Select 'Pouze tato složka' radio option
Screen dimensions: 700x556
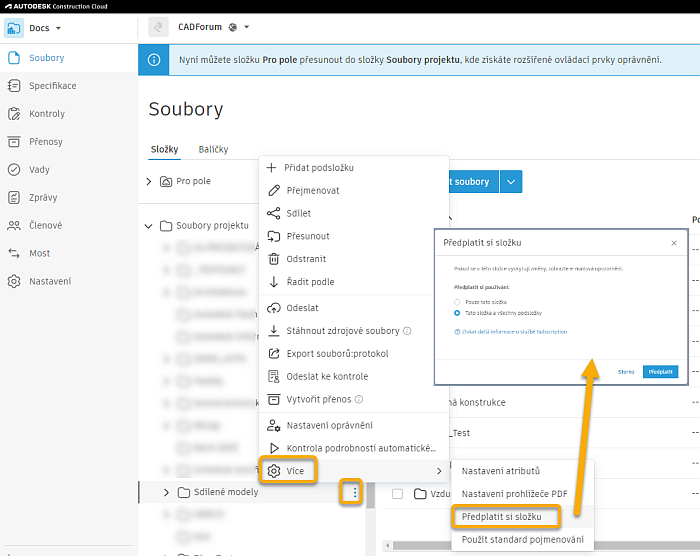coord(458,300)
